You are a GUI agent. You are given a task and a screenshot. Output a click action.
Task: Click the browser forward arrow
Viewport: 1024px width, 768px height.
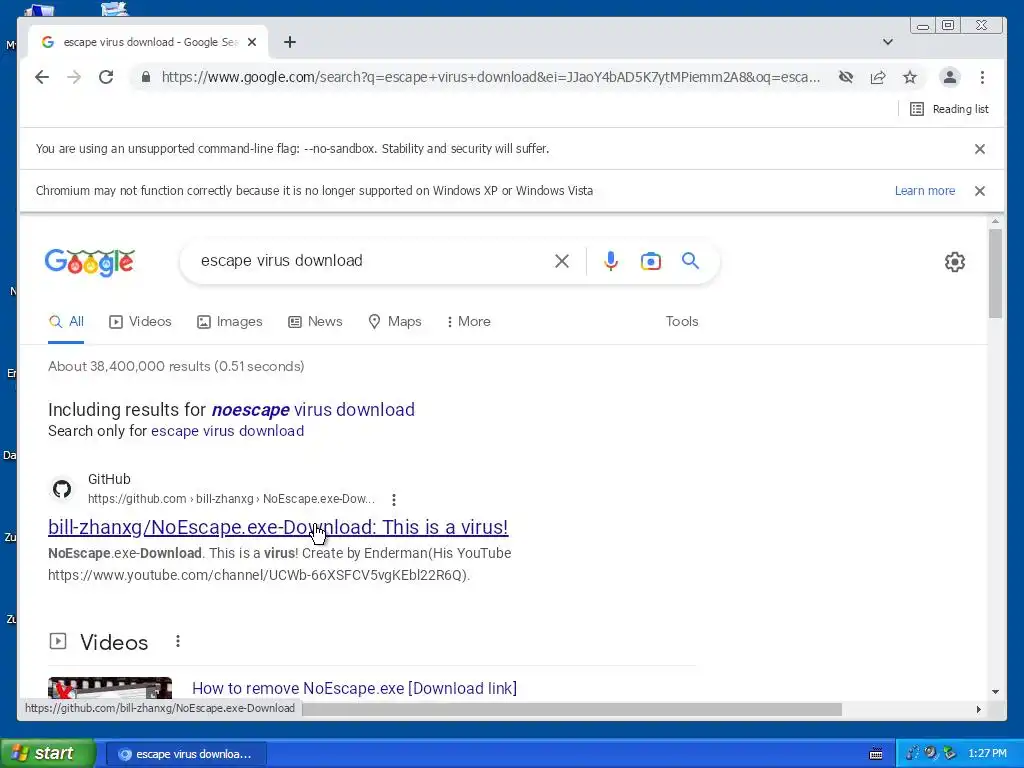click(x=74, y=77)
